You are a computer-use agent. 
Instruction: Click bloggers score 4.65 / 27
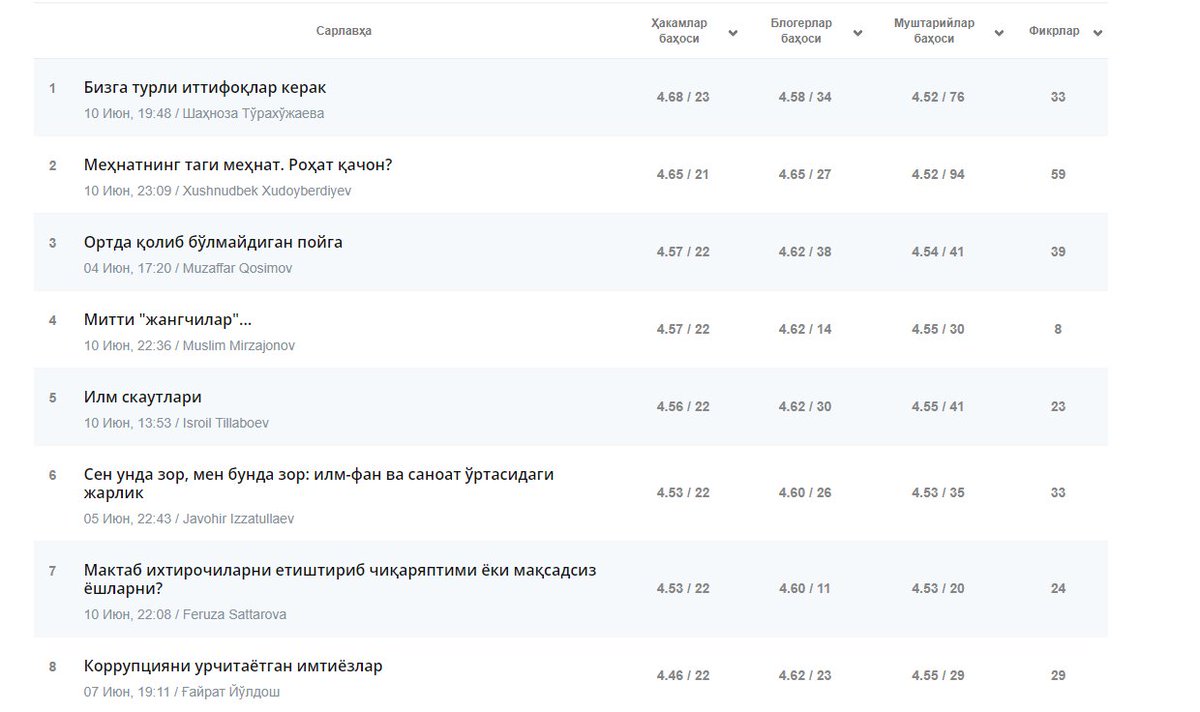coord(805,174)
